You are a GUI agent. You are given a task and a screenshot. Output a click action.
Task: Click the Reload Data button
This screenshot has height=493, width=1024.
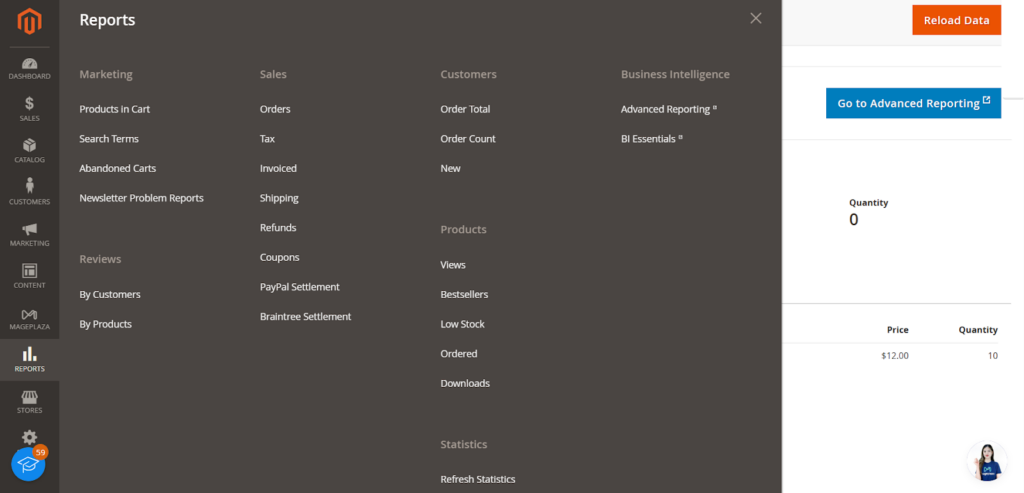click(956, 20)
